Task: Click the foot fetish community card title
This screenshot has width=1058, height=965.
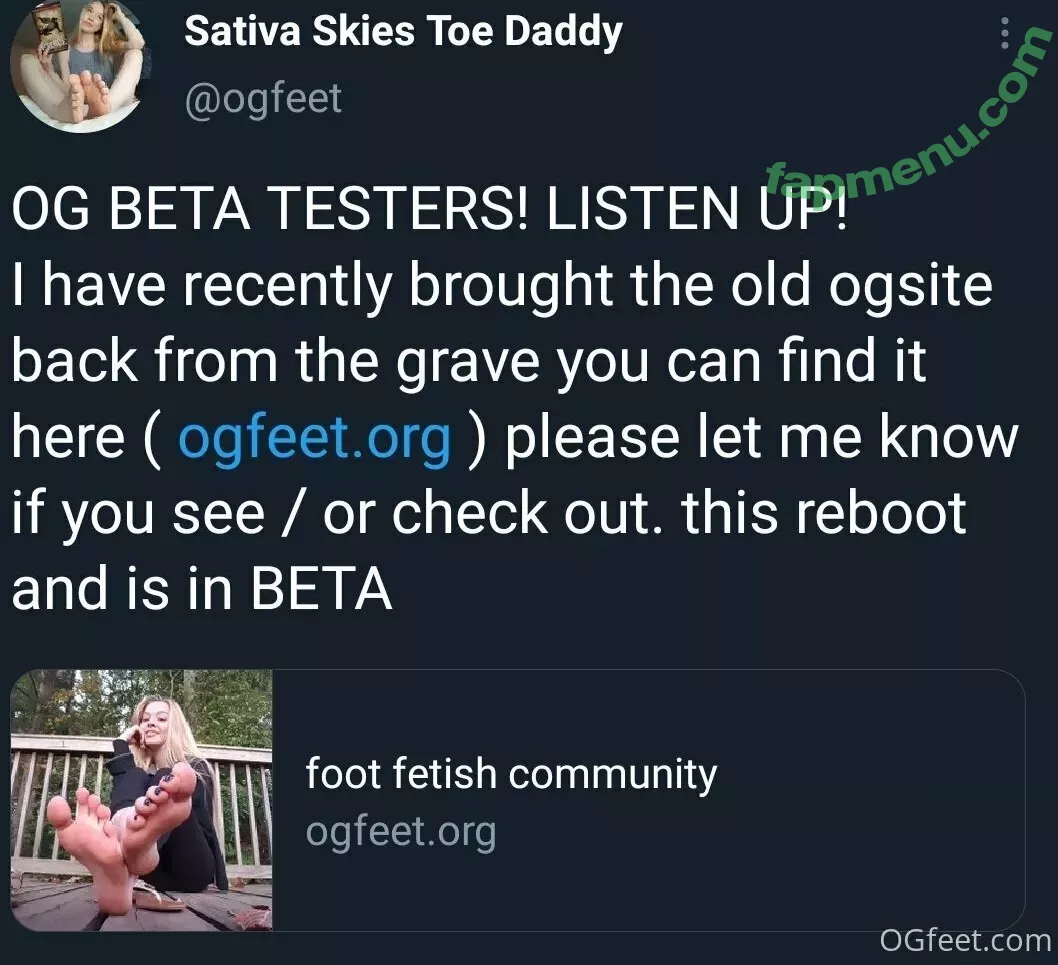Action: [511, 773]
